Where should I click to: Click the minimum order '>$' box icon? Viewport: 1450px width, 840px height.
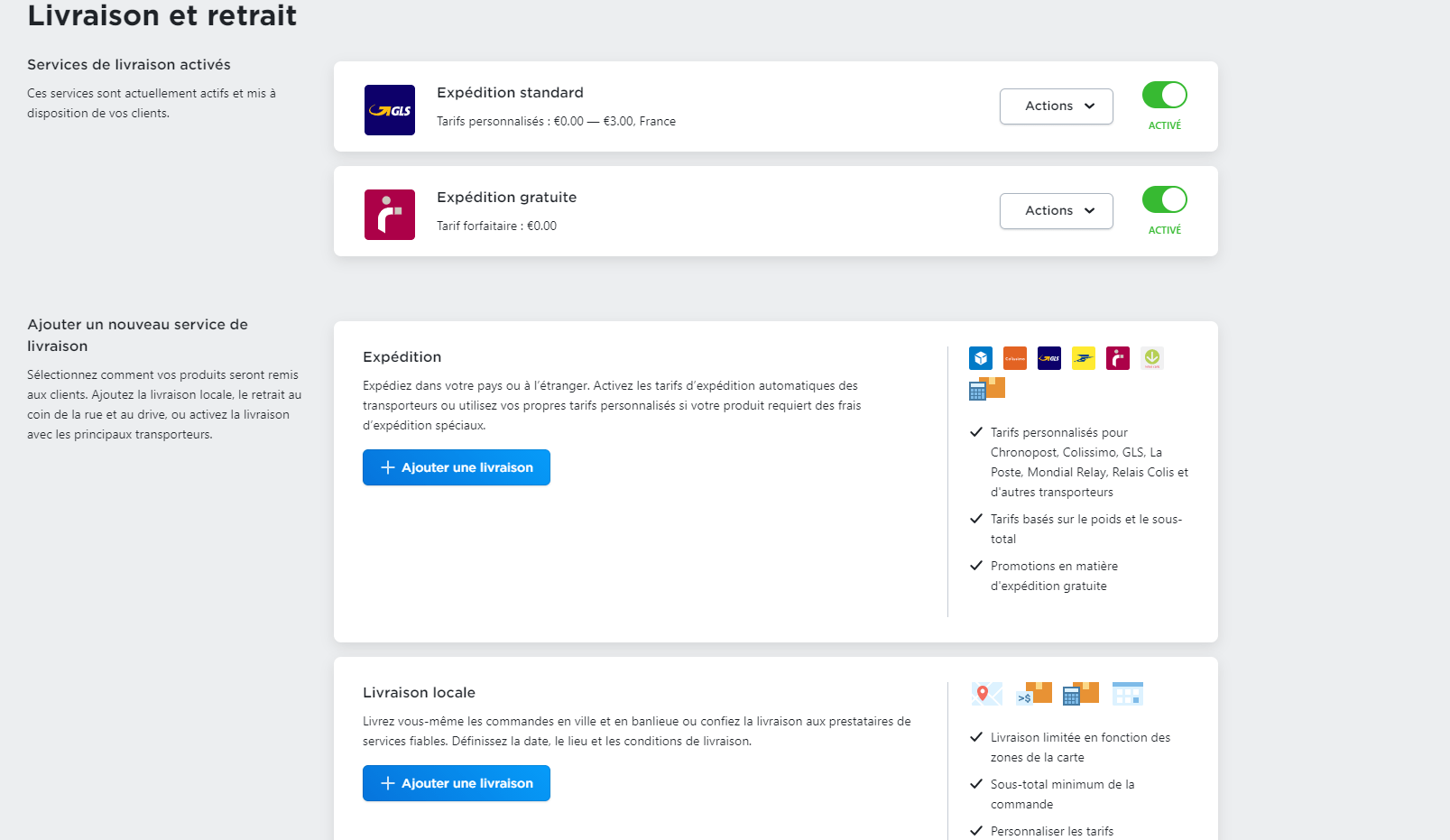tap(1033, 693)
